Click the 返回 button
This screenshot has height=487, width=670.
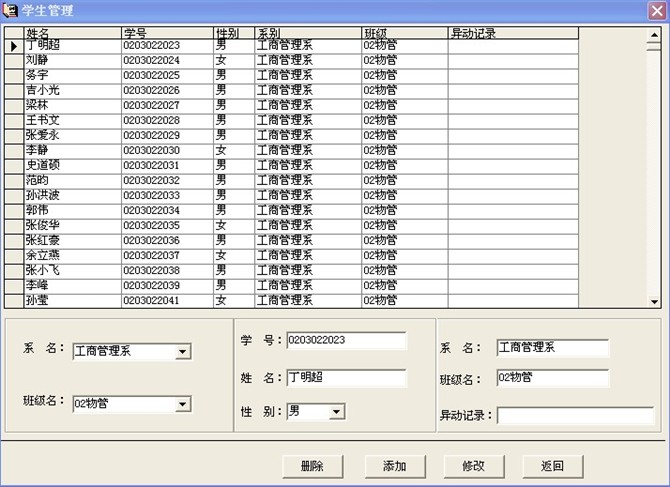[552, 466]
